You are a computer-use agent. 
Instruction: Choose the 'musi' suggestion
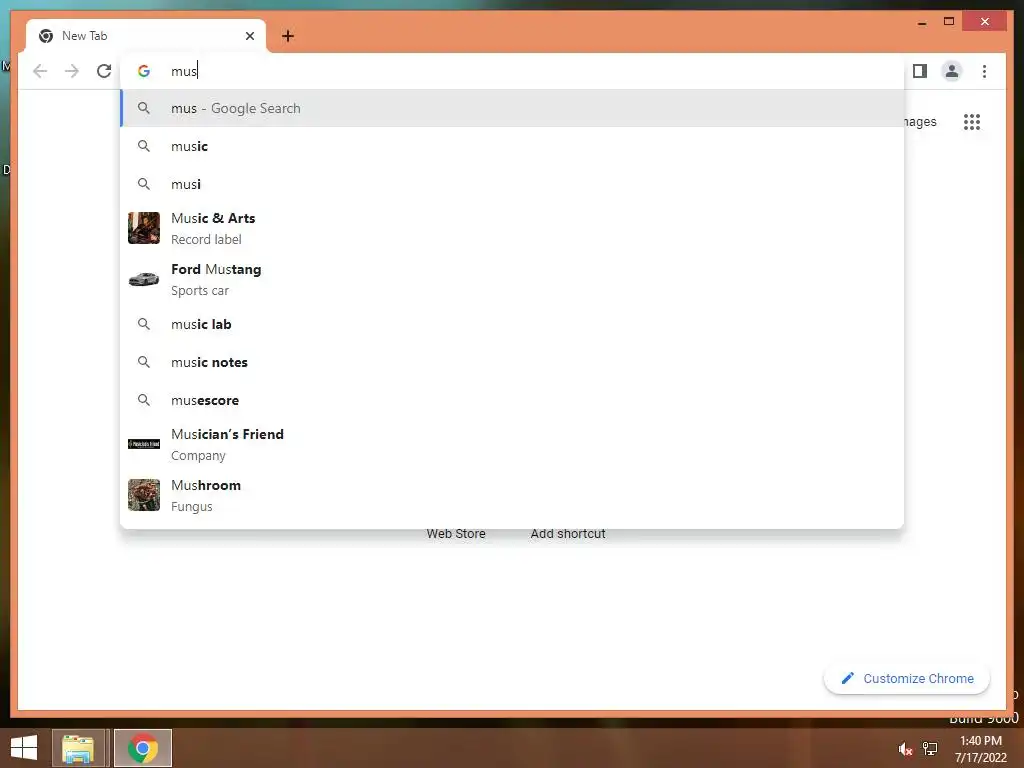click(x=512, y=184)
